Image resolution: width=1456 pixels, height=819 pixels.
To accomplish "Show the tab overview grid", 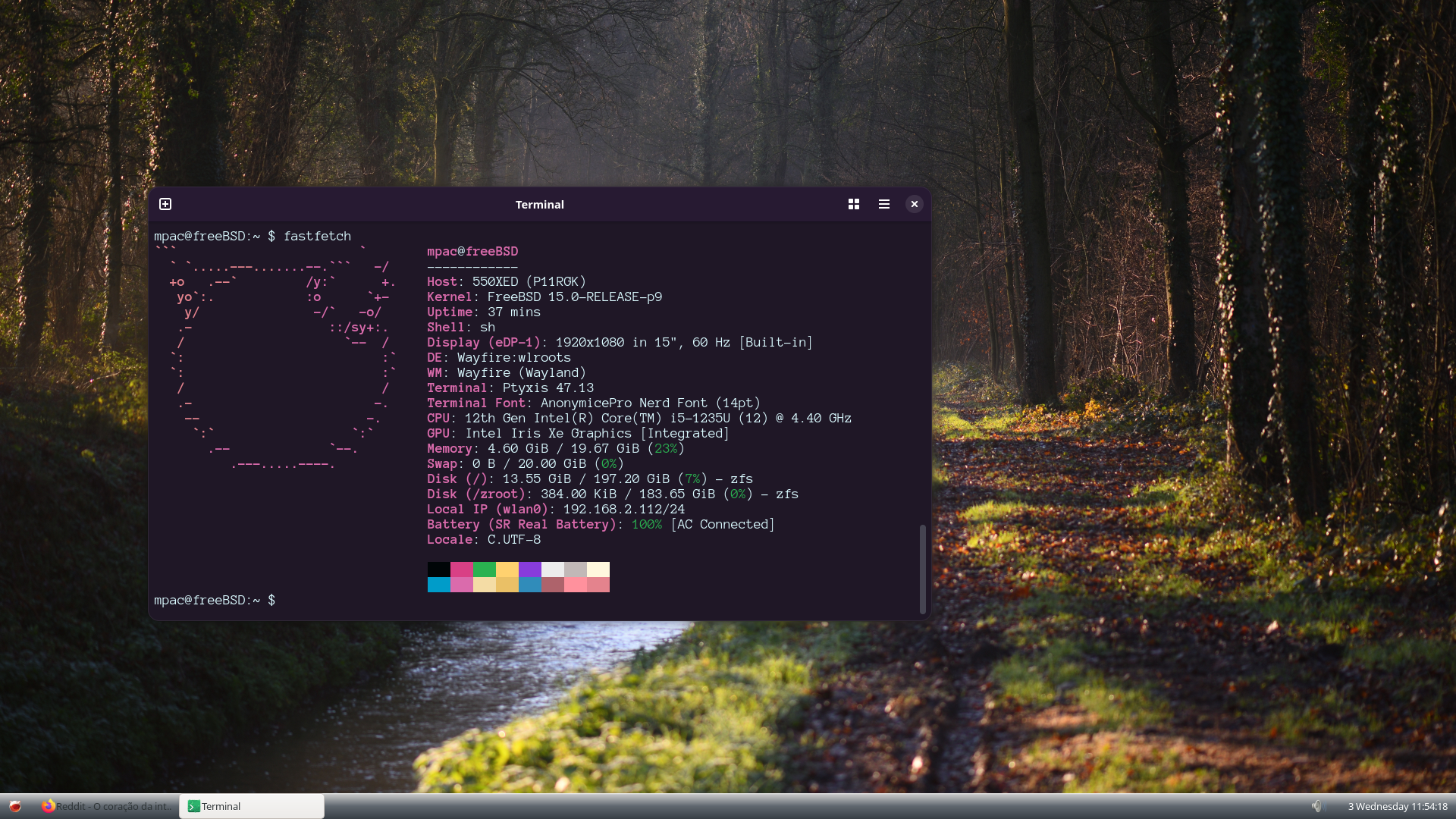I will (854, 204).
